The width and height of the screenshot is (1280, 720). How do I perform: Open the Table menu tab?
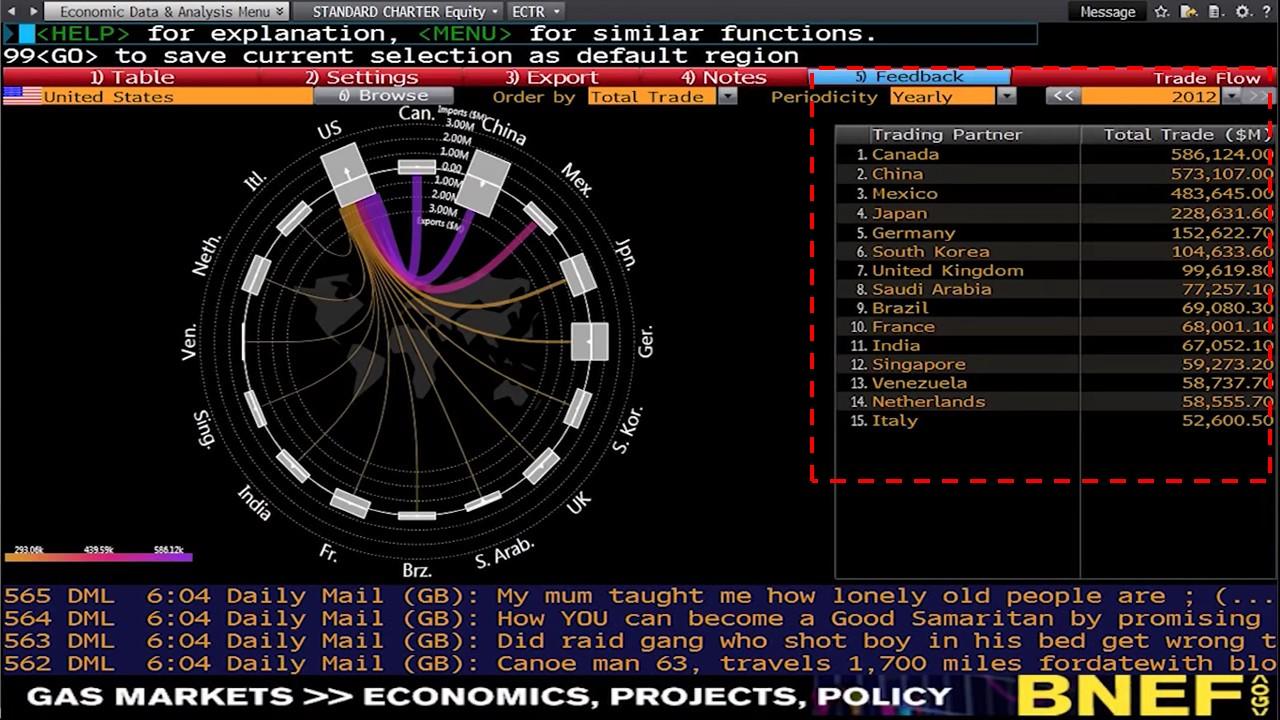click(131, 77)
